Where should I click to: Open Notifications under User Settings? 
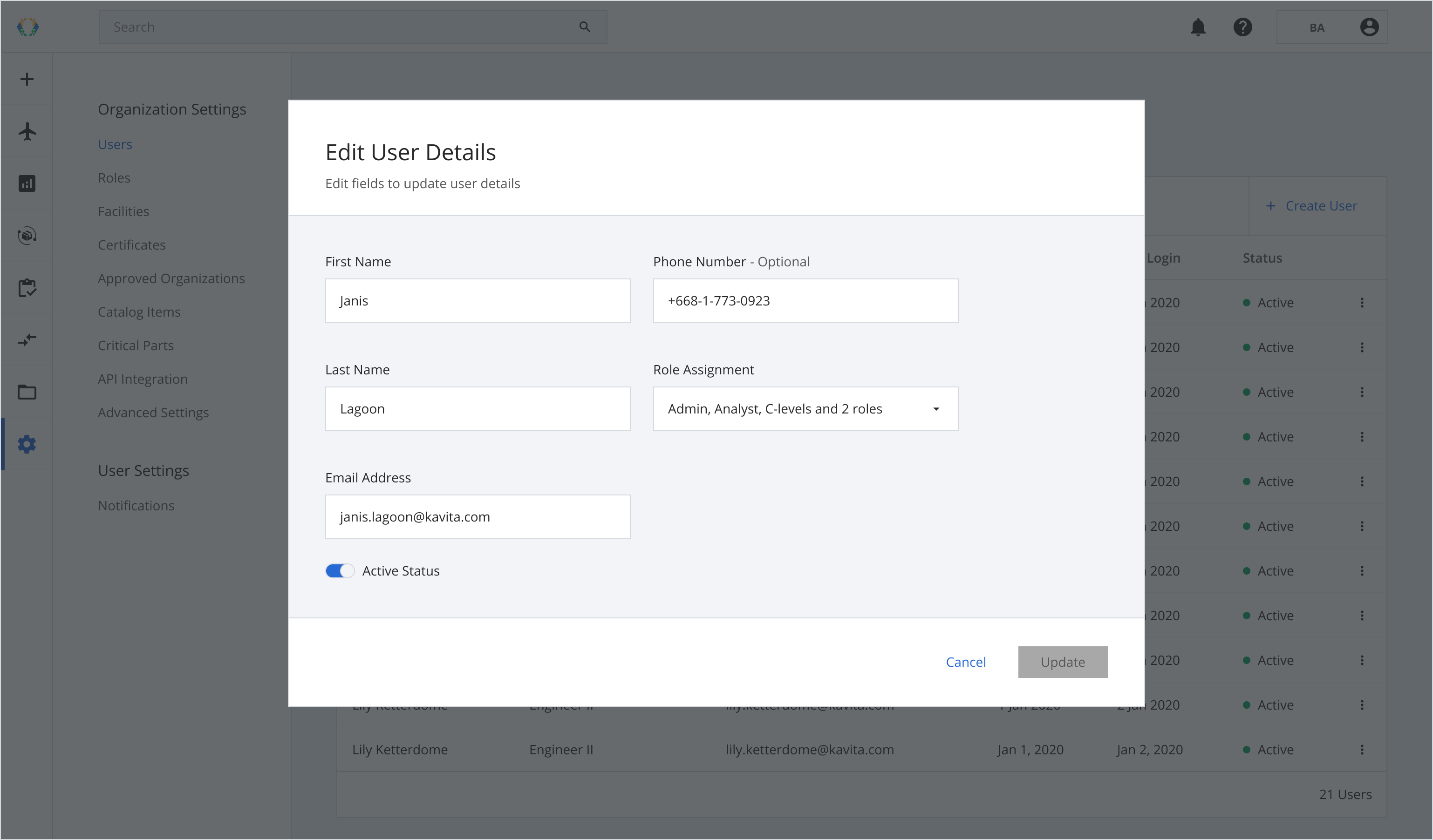pyautogui.click(x=136, y=506)
